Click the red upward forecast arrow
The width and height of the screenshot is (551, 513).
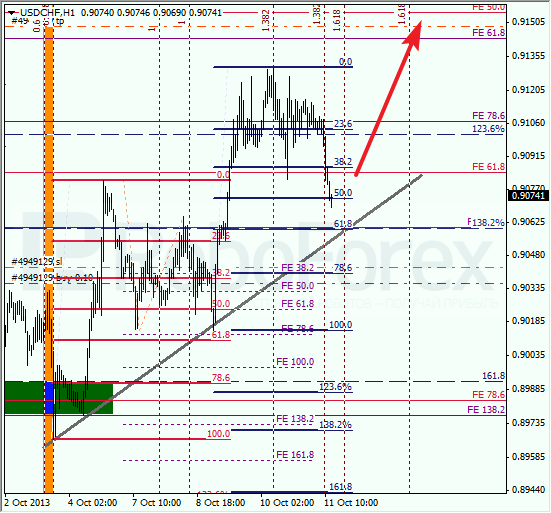(389, 98)
